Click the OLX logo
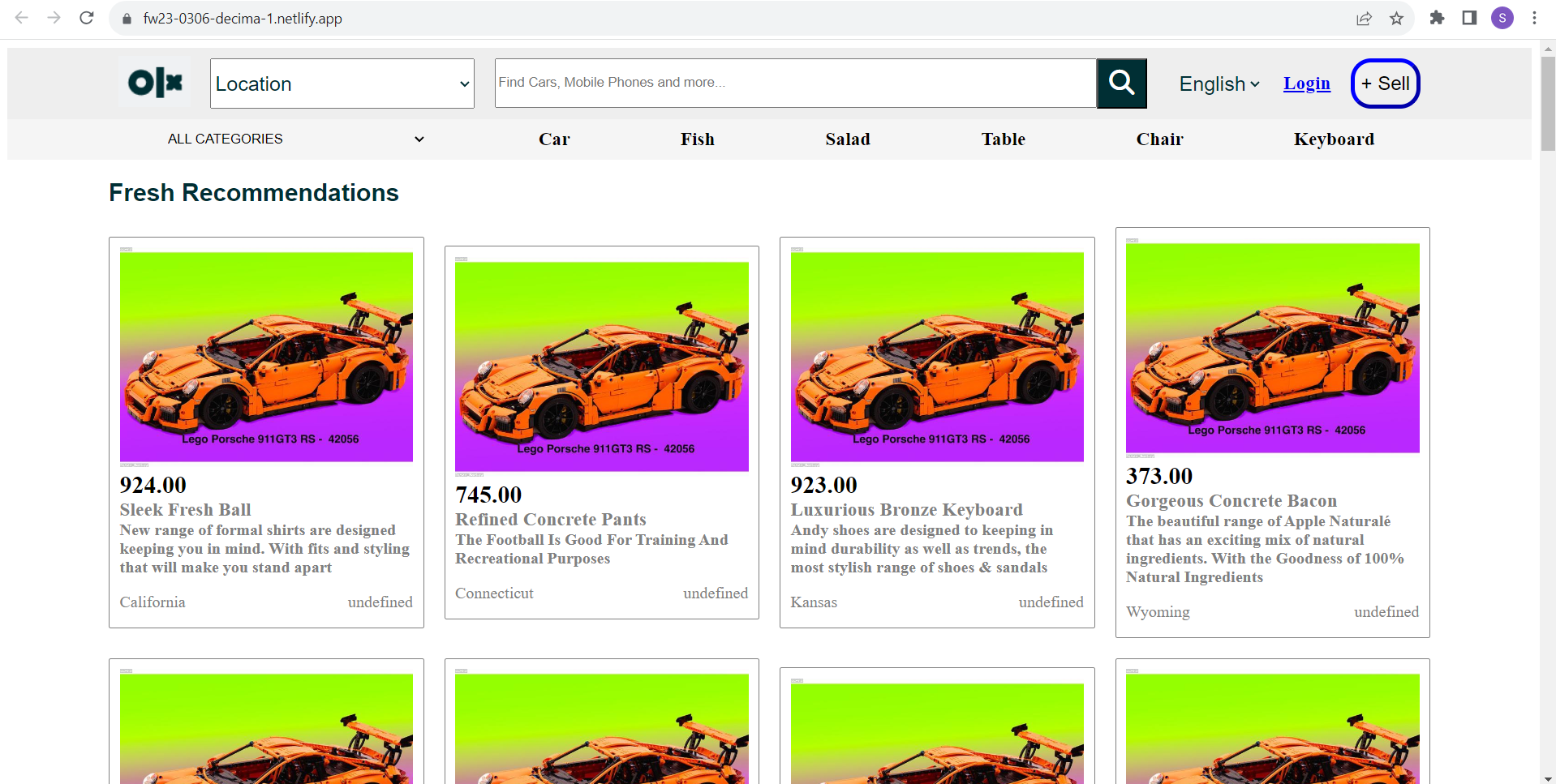This screenshot has width=1556, height=784. tap(154, 83)
